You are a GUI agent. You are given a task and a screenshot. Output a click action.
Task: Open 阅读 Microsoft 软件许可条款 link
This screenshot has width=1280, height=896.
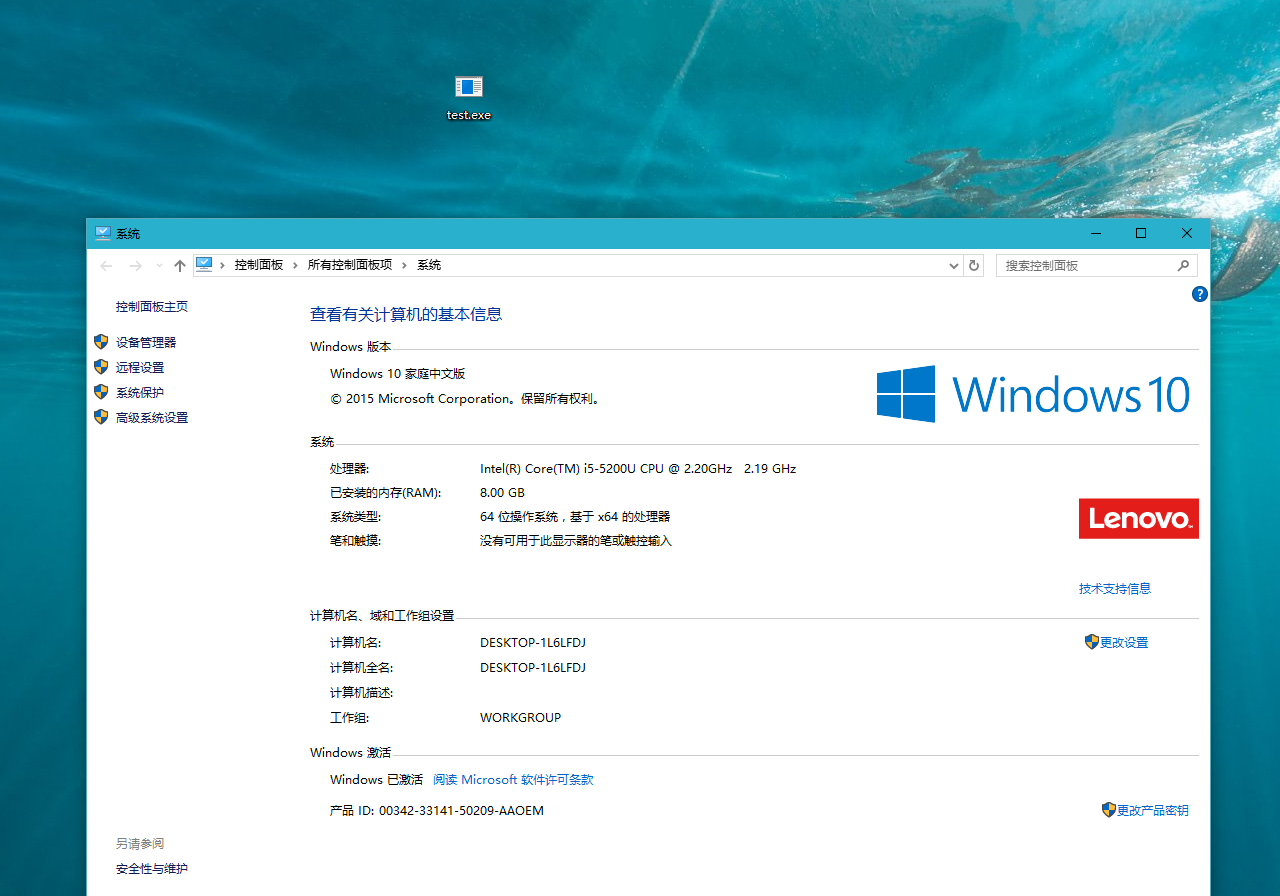click(x=513, y=780)
